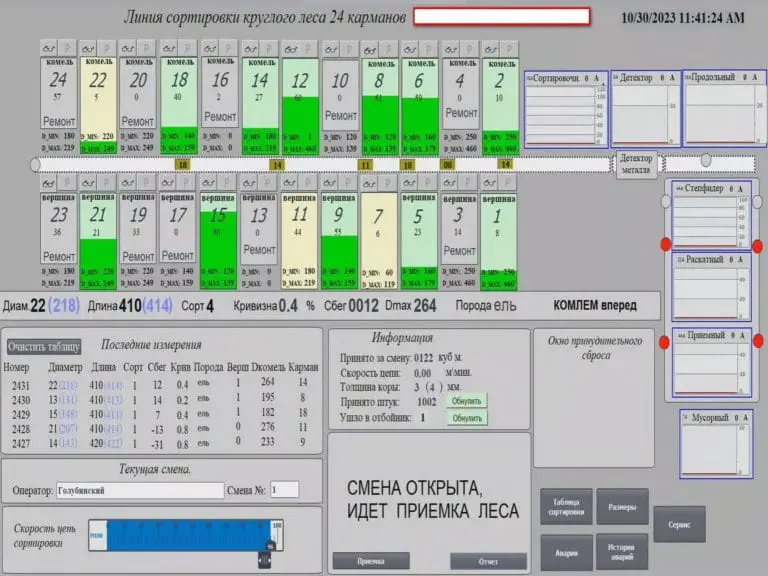Click the blue chain speed scale bar

click(x=187, y=535)
